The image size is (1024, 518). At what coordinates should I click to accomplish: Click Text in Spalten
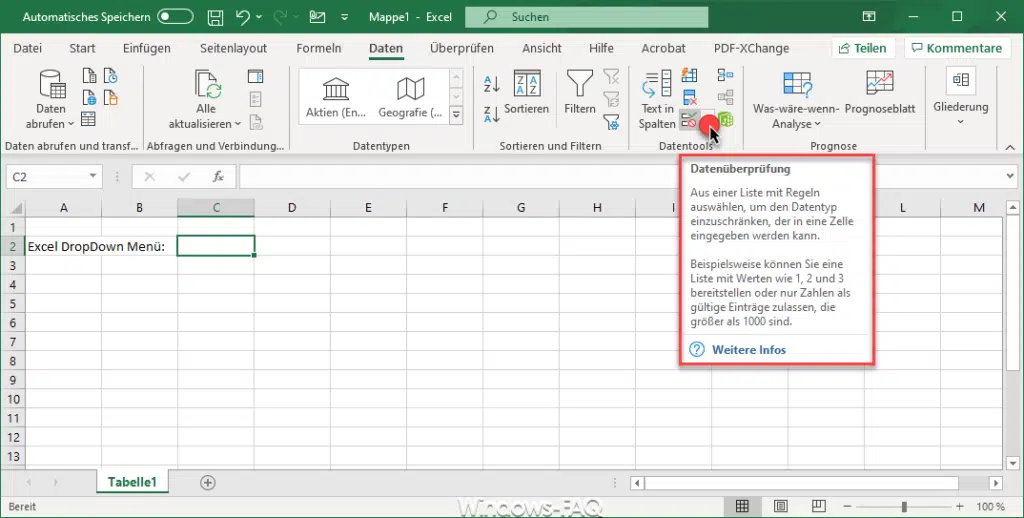click(x=657, y=100)
